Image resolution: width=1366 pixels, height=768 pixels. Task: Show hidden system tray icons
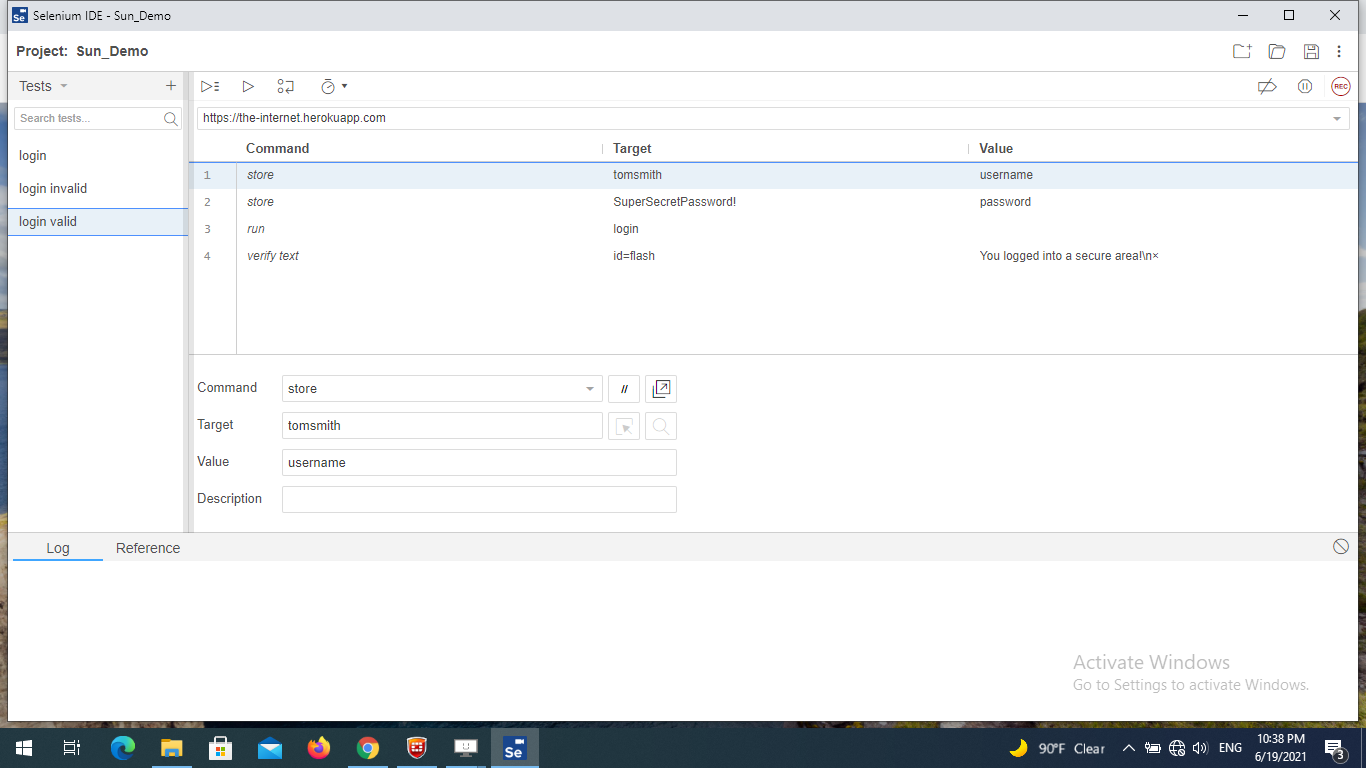coord(1129,748)
